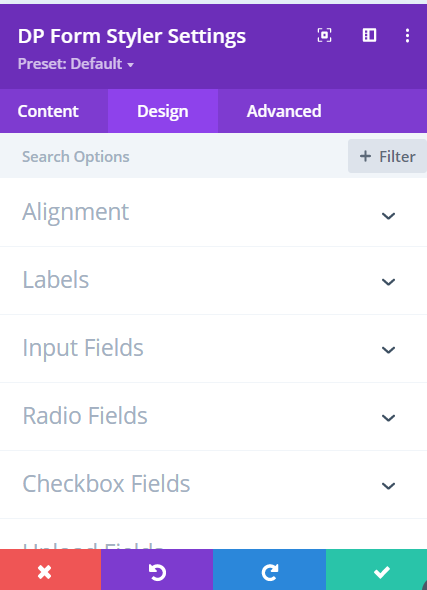Click the expand modal fullscreen icon
This screenshot has width=427, height=590.
click(324, 36)
